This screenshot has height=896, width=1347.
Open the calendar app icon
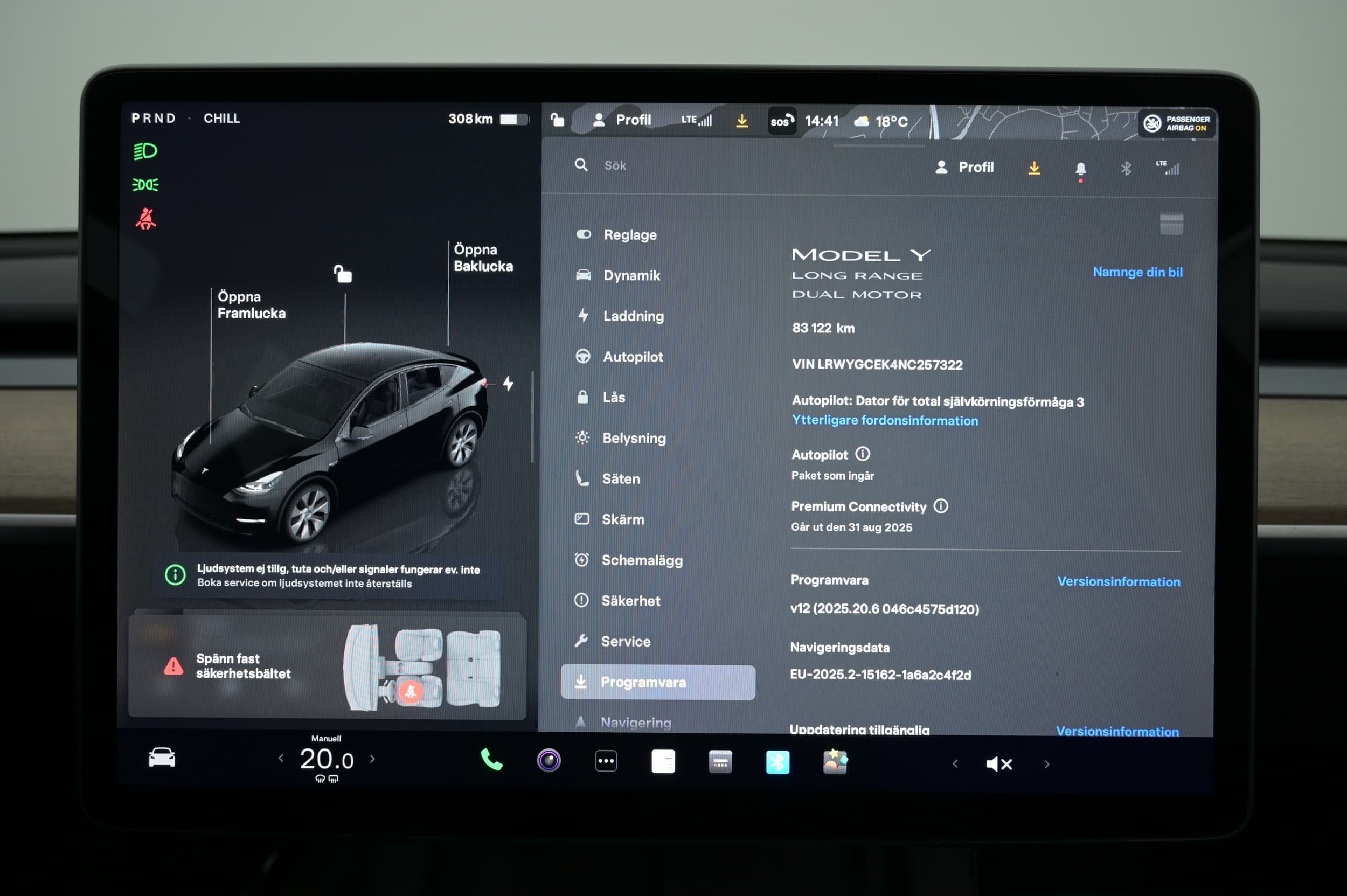pyautogui.click(x=720, y=762)
